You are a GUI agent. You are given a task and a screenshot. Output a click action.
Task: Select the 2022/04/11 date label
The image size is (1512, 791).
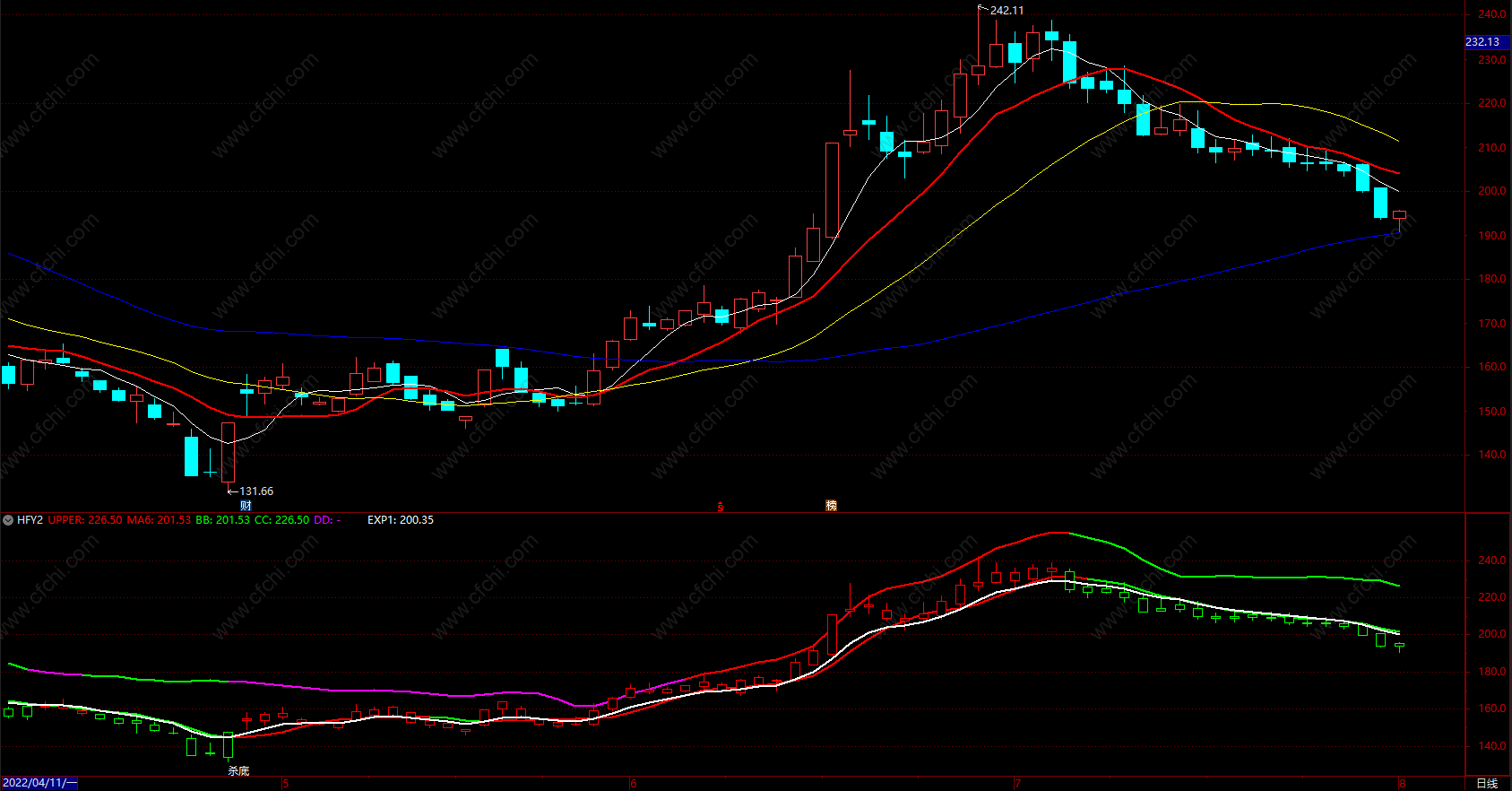coord(39,783)
